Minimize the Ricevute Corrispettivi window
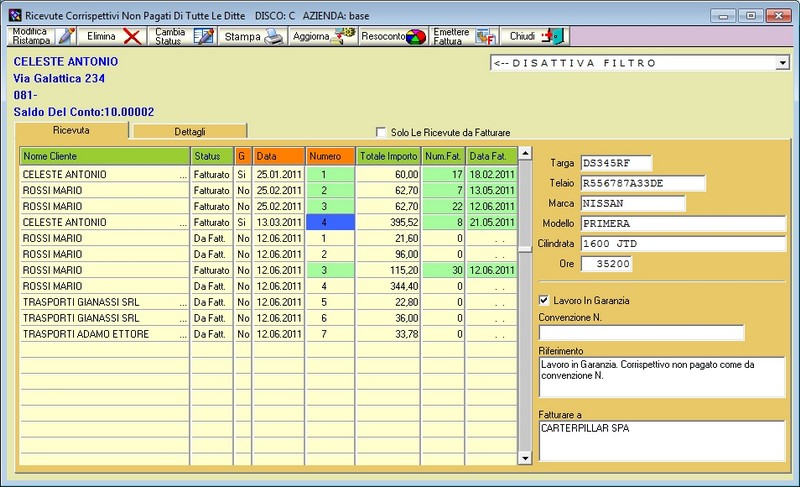This screenshot has width=800, height=487. pos(723,16)
